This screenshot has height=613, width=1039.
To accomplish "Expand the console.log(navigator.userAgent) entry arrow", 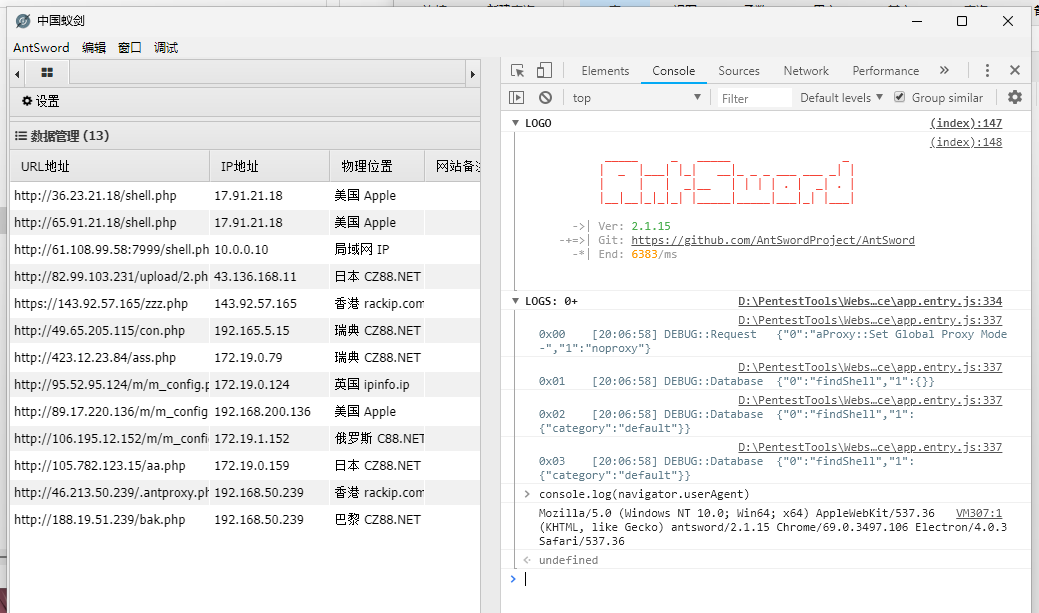I will tap(527, 494).
